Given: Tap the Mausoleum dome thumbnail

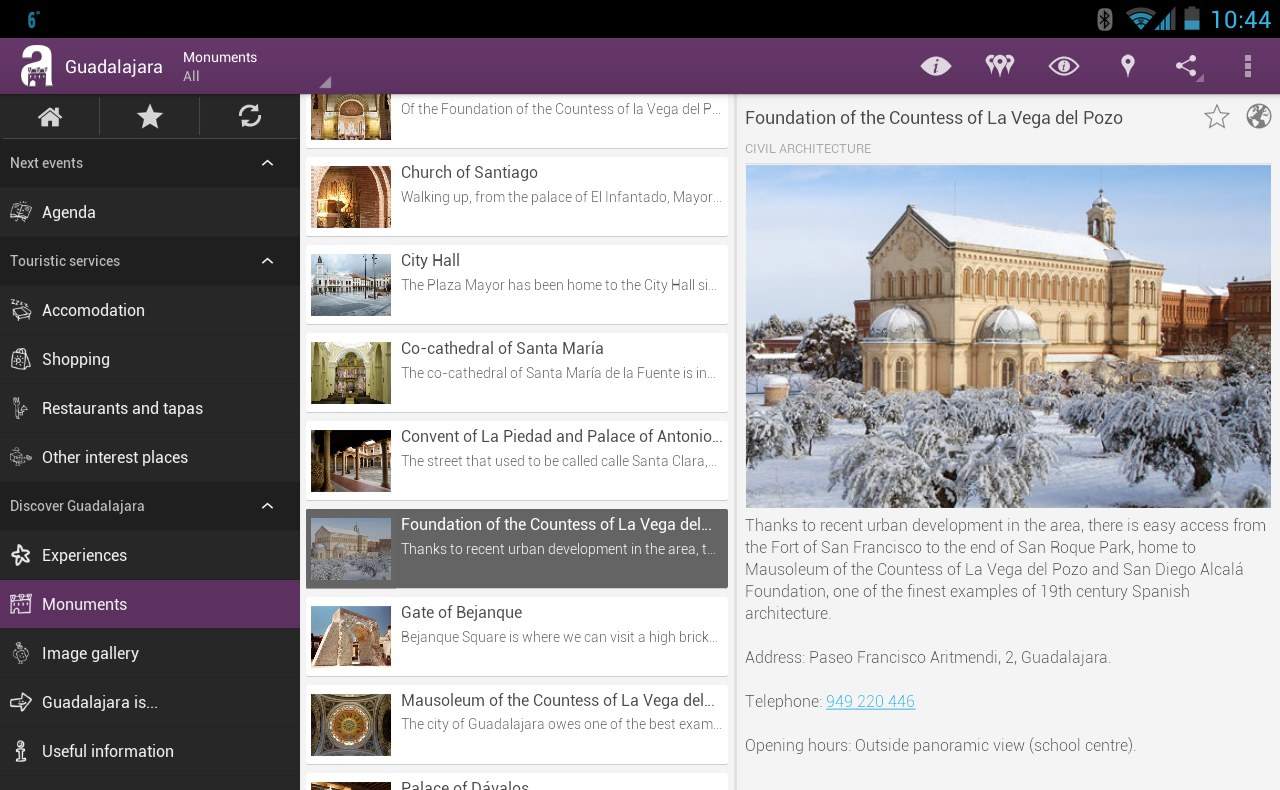Looking at the screenshot, I should [351, 725].
